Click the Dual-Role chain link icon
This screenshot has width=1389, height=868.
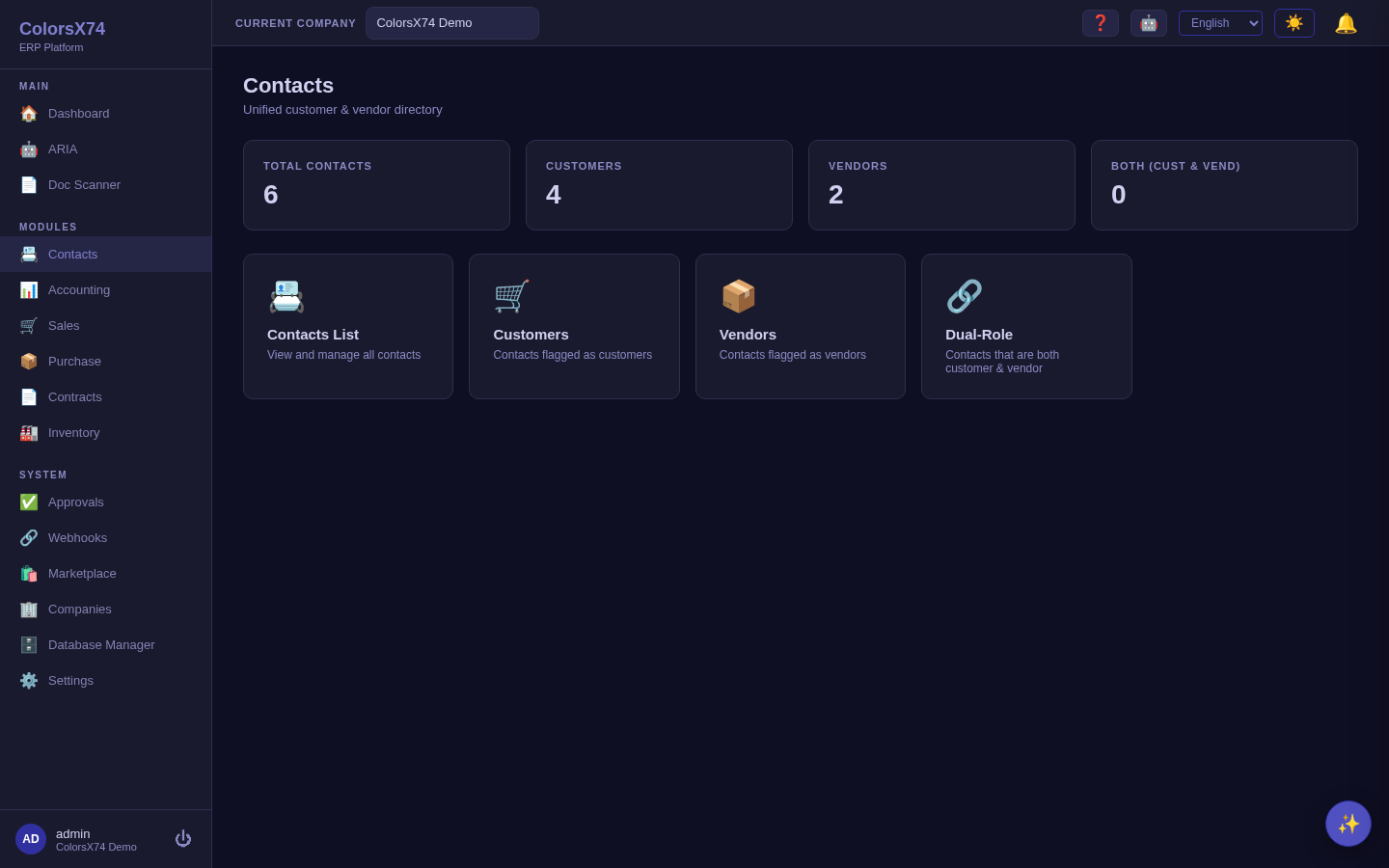pyautogui.click(x=965, y=296)
